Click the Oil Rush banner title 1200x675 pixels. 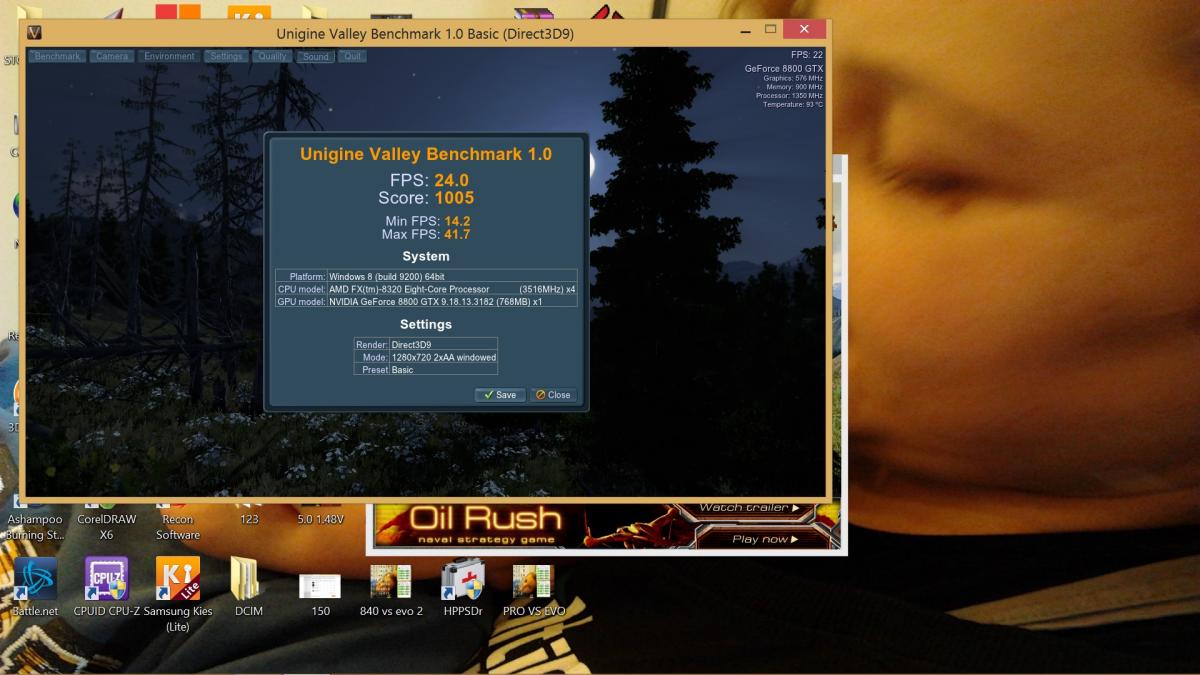(486, 518)
